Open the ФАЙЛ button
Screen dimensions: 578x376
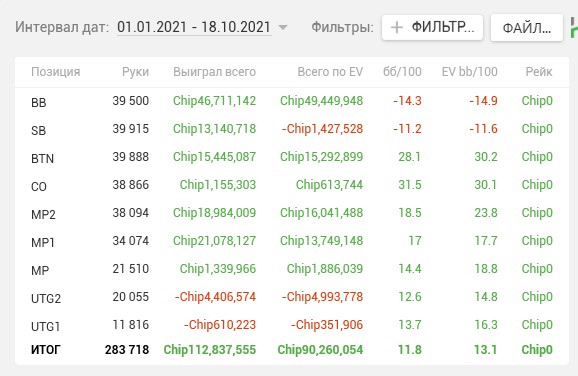click(x=527, y=28)
